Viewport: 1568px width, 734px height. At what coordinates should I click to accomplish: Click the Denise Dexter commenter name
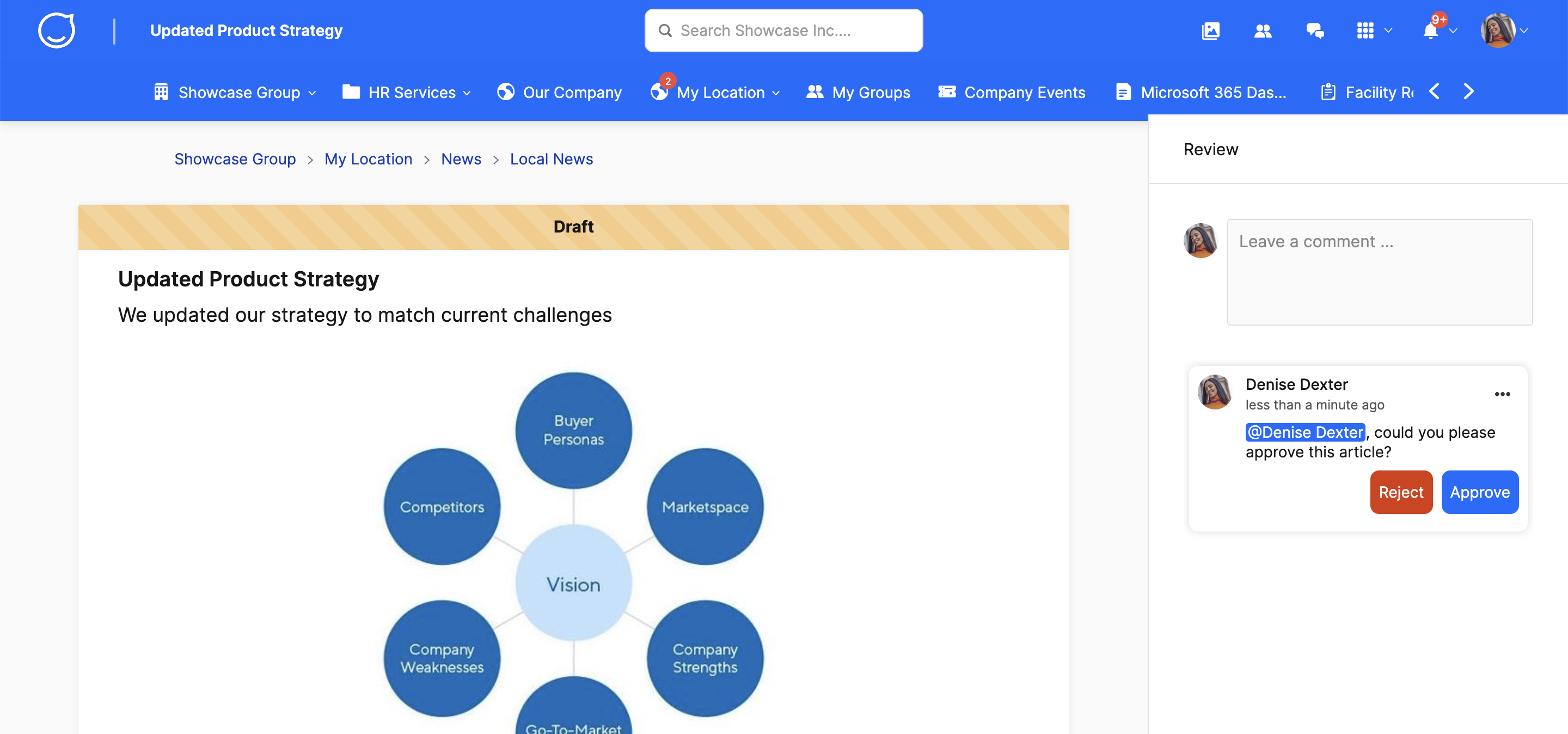point(1296,384)
